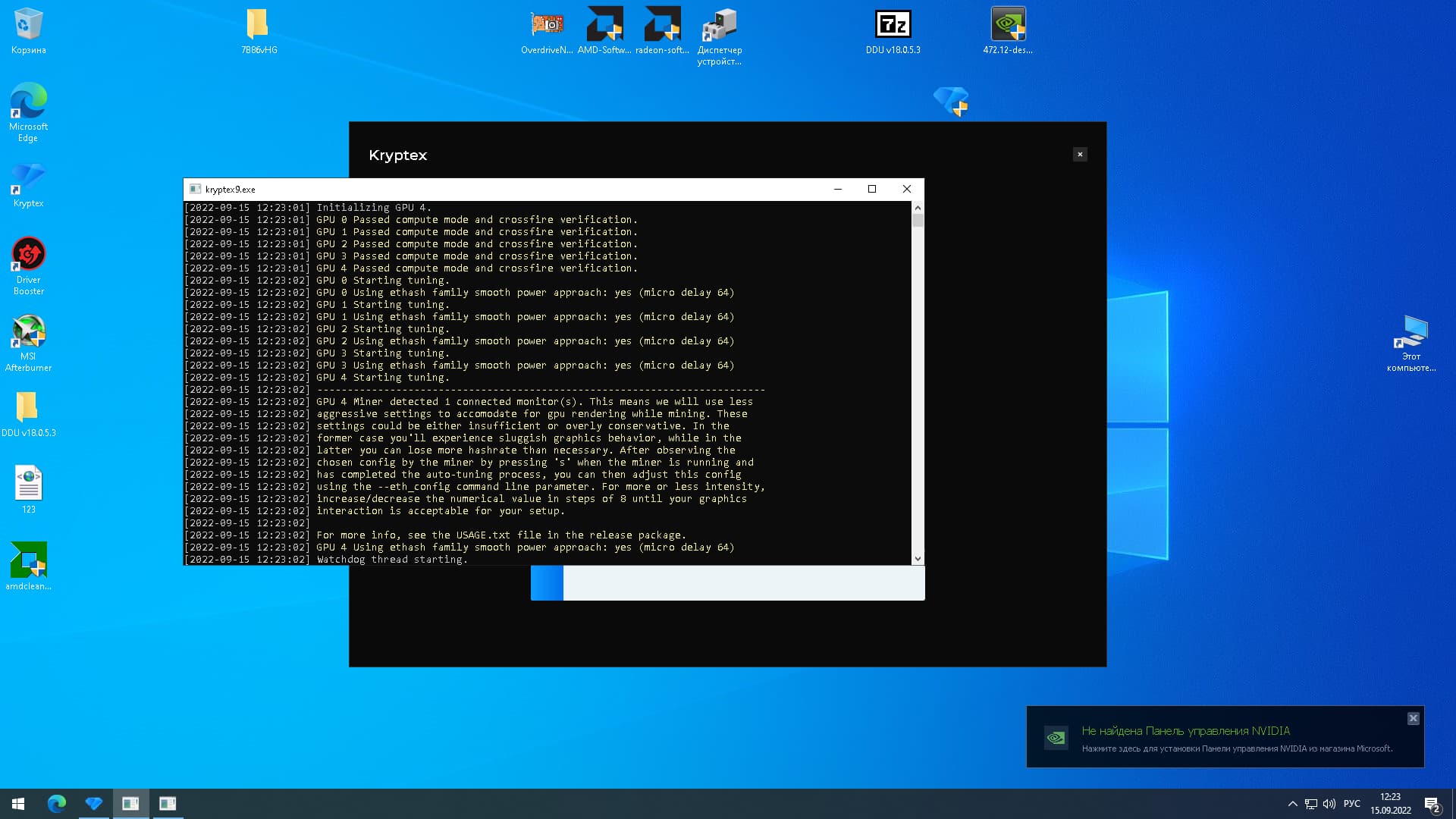Switch to Kryptex app in taskbar

coord(94,804)
